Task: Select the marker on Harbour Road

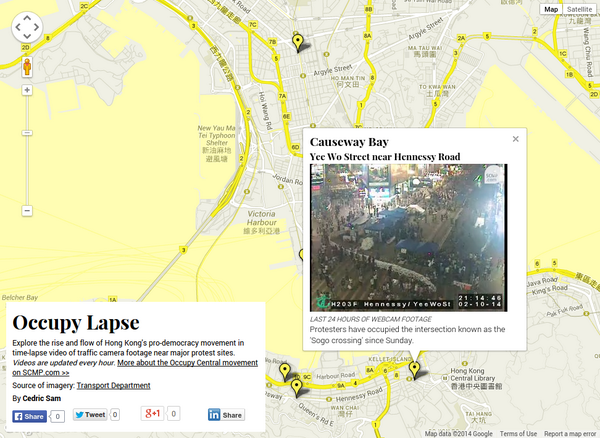Action: [x=284, y=373]
